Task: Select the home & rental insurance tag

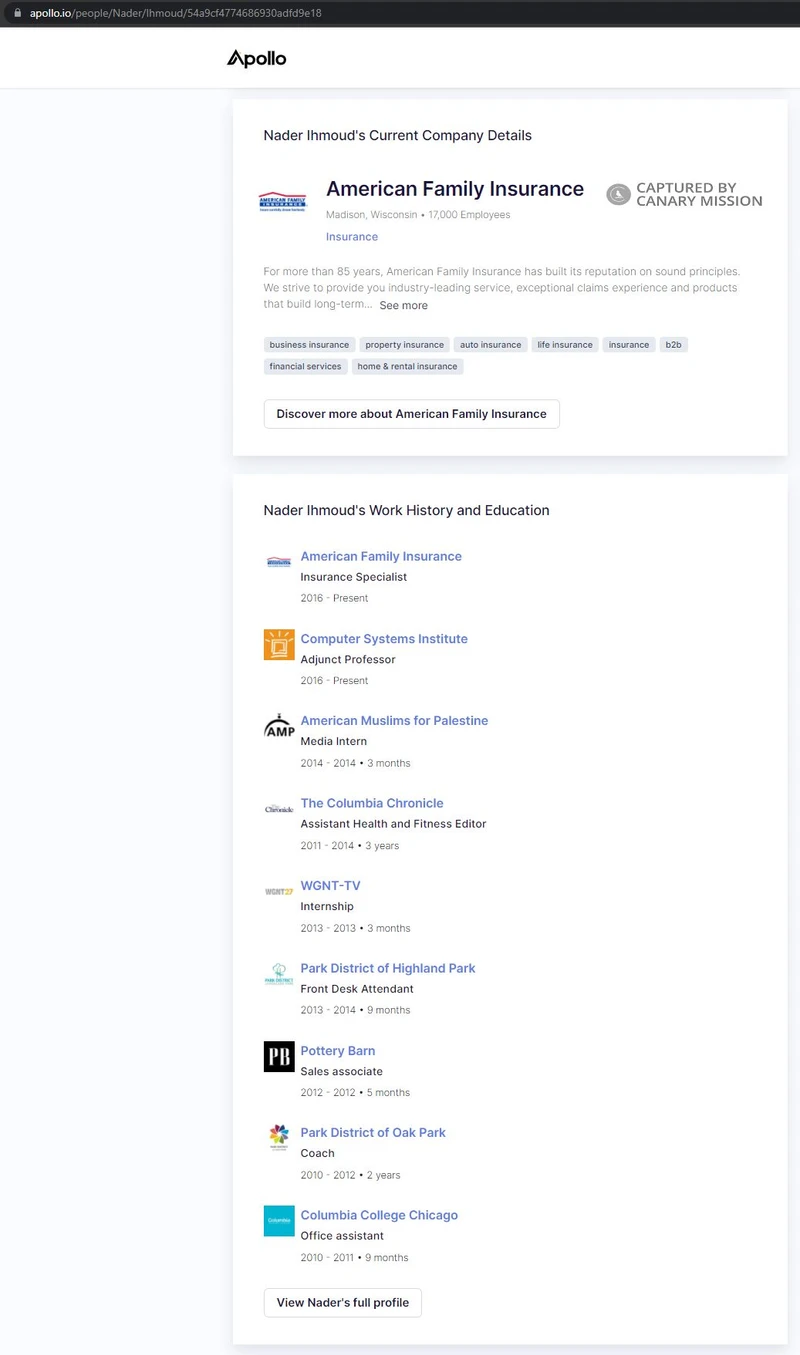Action: [x=408, y=367]
